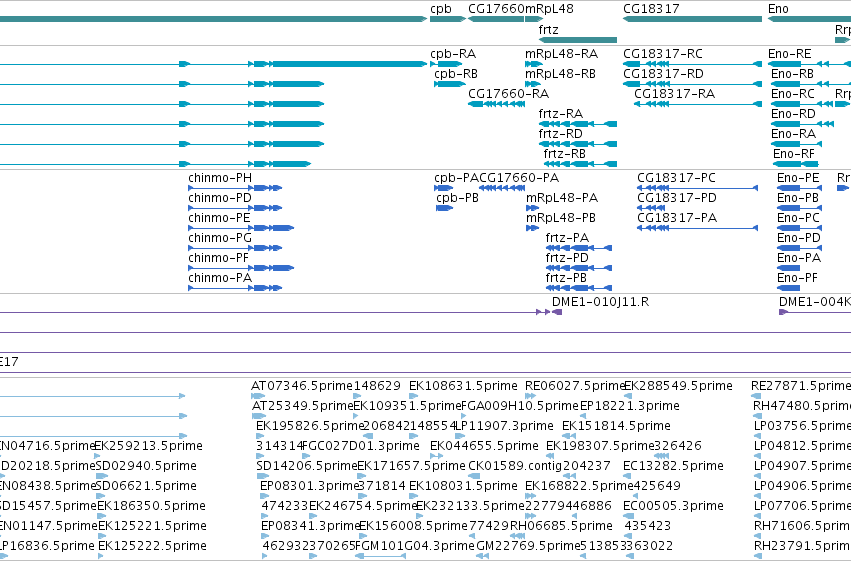
Task: Click protein chinmo-PE label
Action: (x=219, y=219)
